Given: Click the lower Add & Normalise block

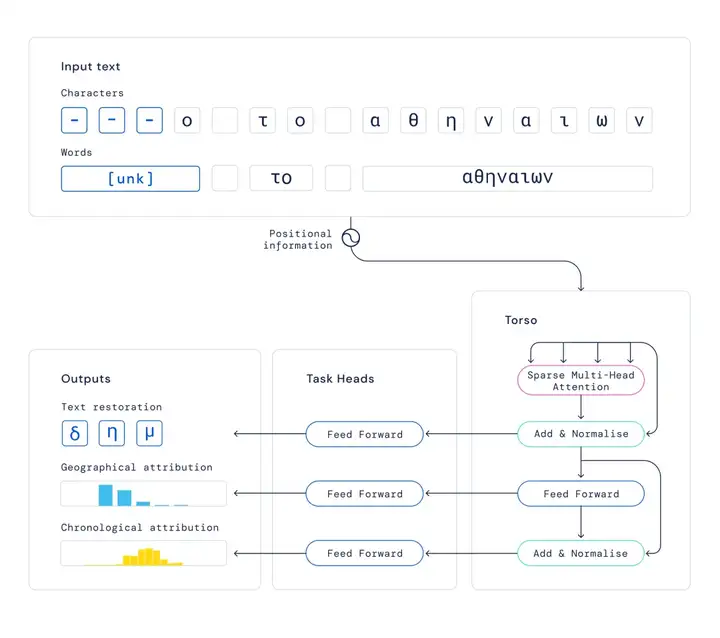Looking at the screenshot, I should [x=581, y=553].
